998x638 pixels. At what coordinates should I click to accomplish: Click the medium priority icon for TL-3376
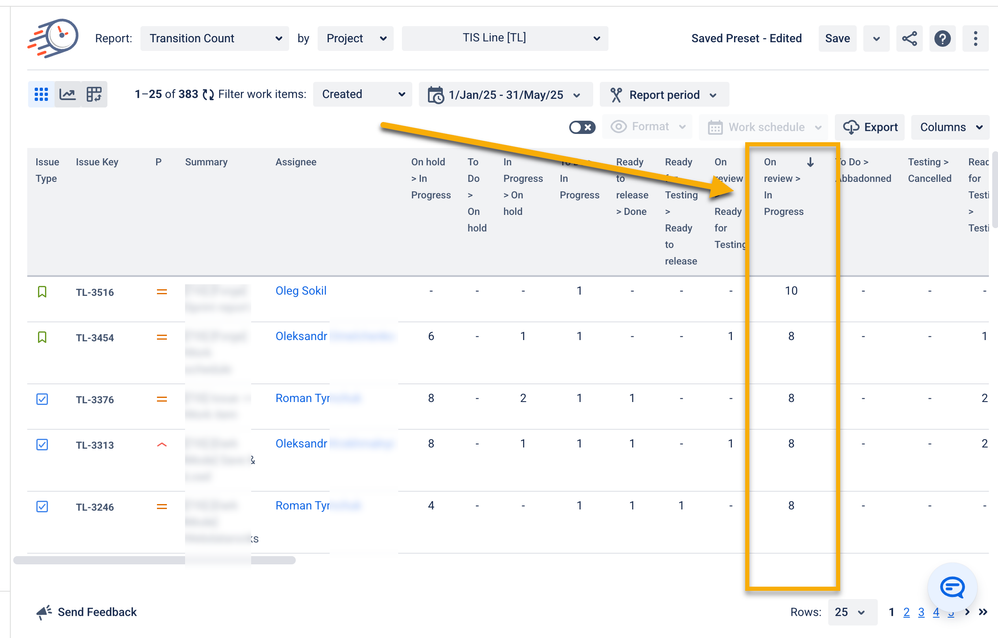pos(162,399)
